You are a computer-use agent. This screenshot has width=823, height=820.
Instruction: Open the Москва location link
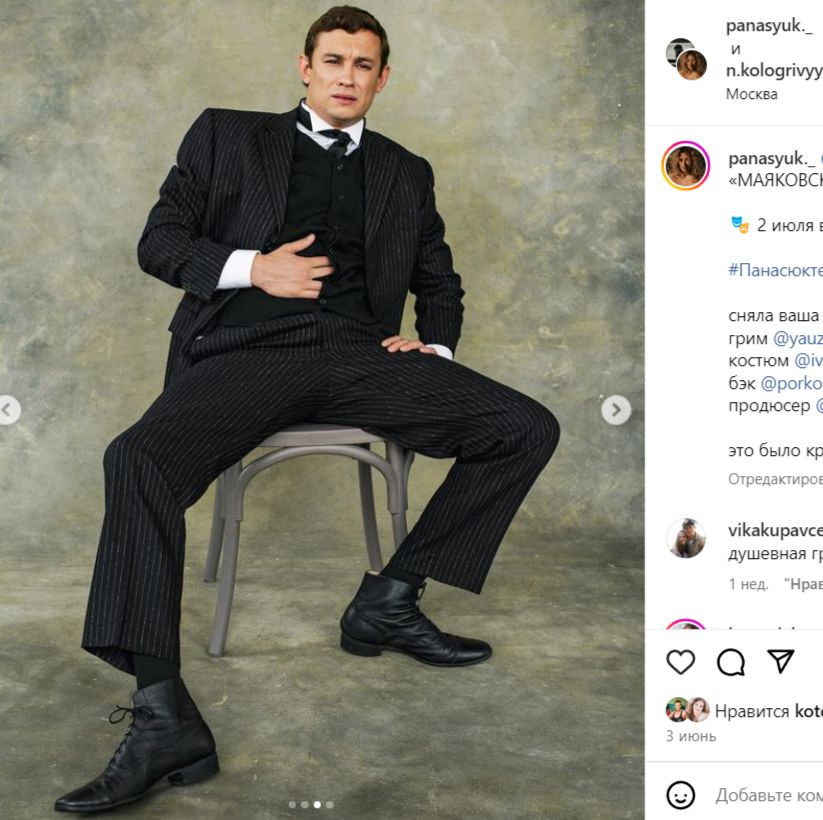point(751,94)
